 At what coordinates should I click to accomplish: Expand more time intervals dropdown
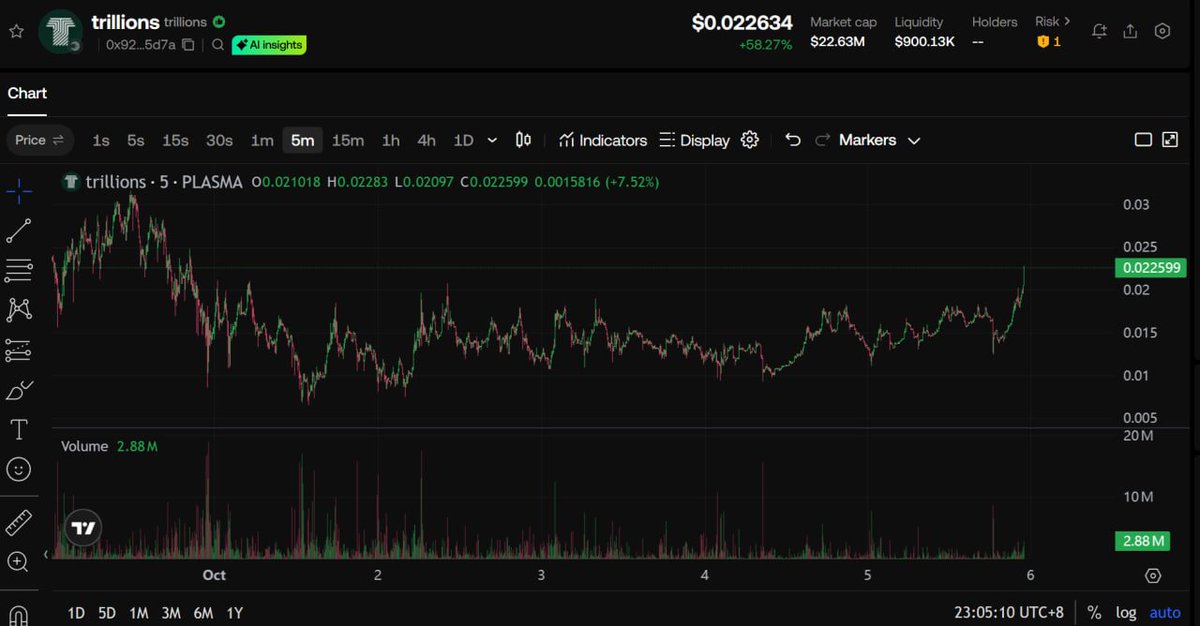pyautogui.click(x=492, y=141)
